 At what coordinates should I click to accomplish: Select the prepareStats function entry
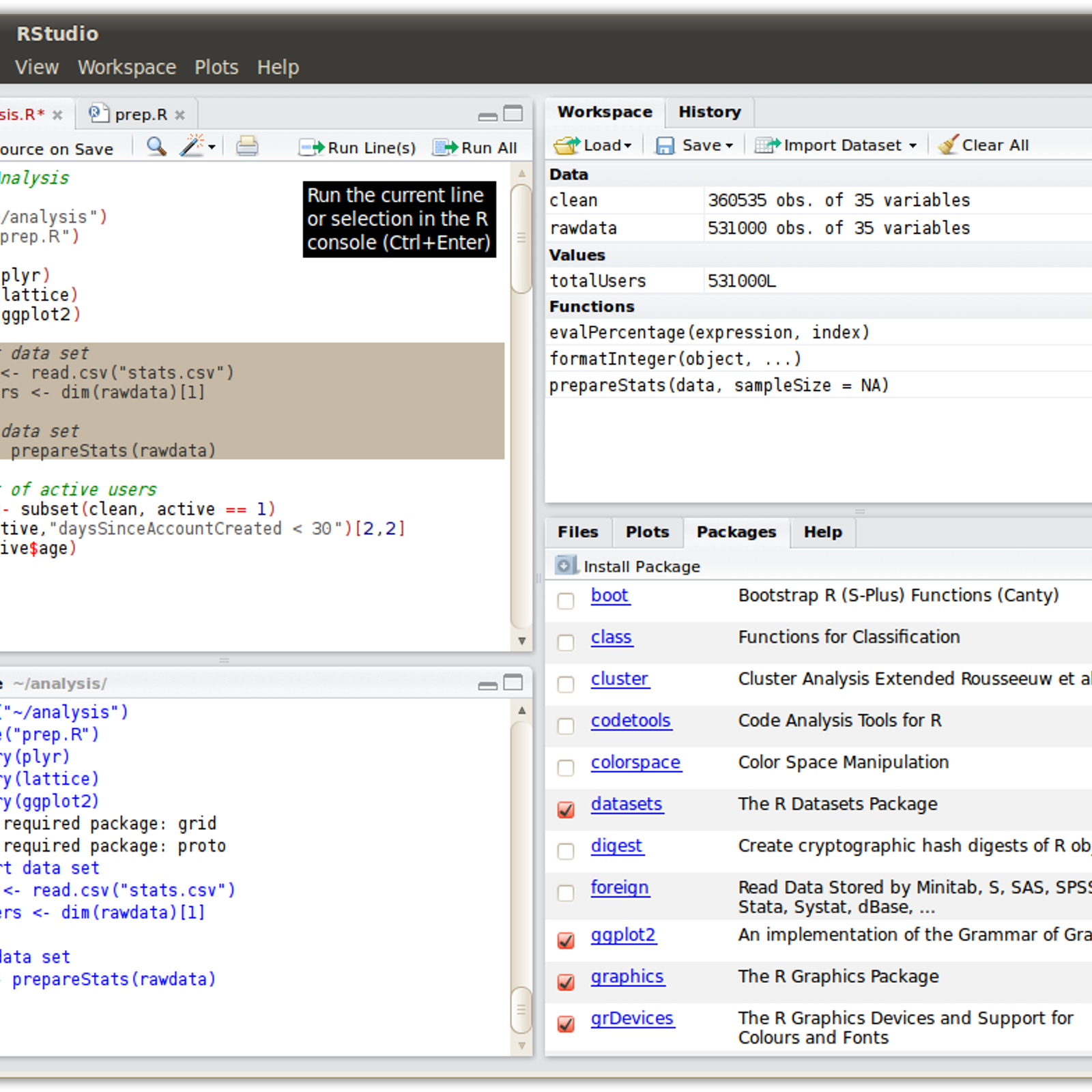click(x=819, y=386)
